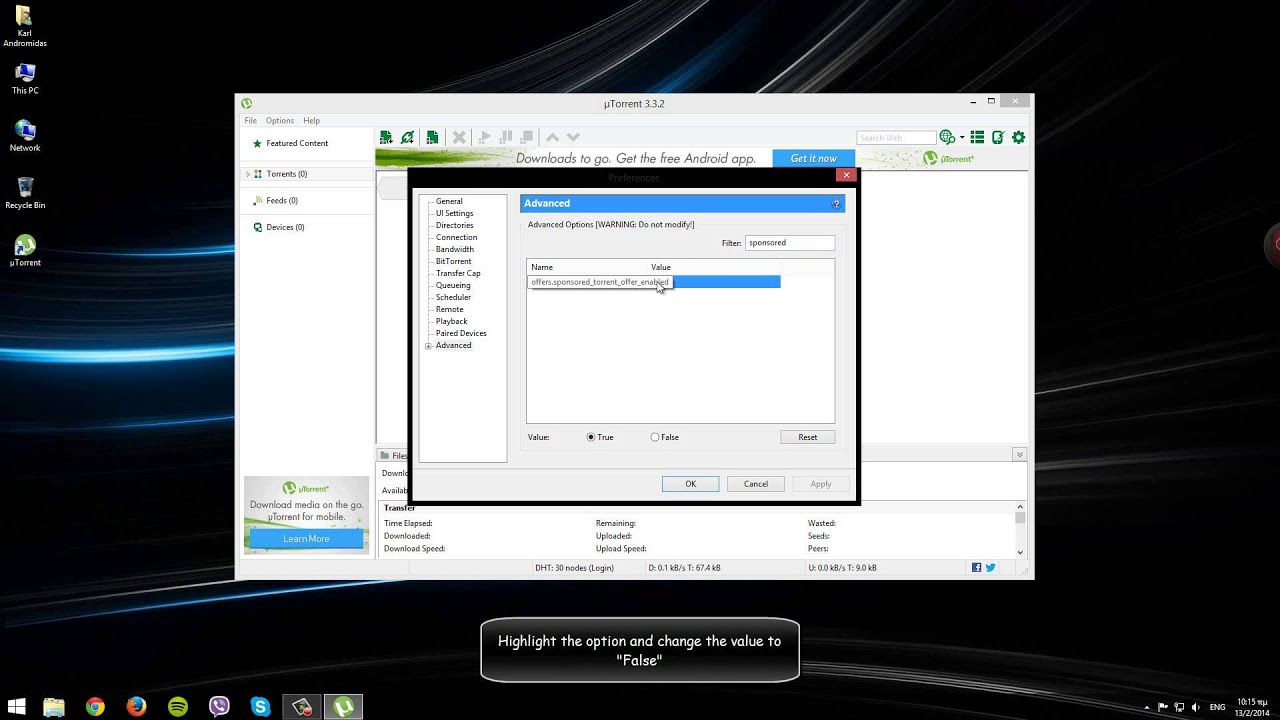
Task: Click the Search Web input field
Action: tap(896, 137)
